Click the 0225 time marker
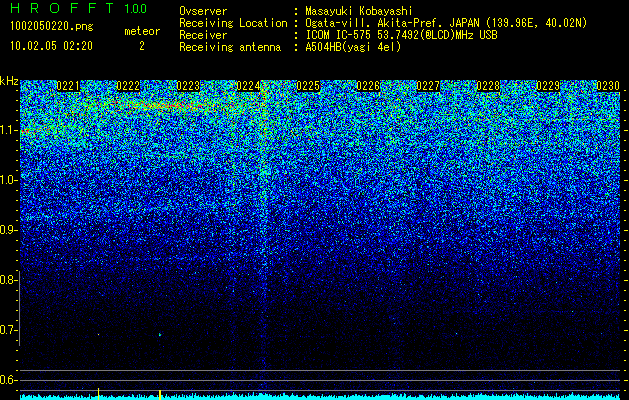The image size is (629, 400). [308, 86]
